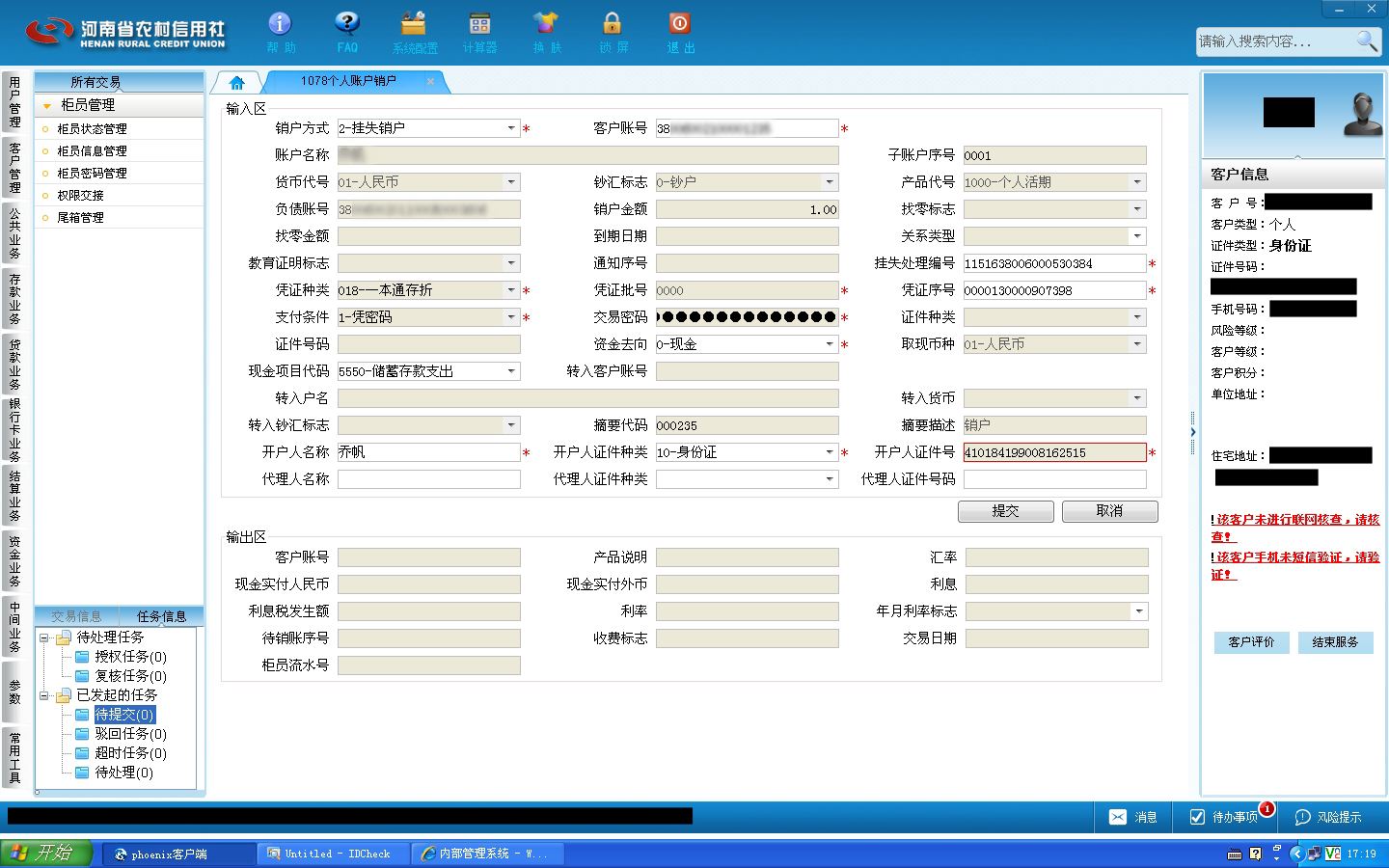Select 柜员密码管理 menu item
The width and height of the screenshot is (1389, 868).
click(x=92, y=174)
